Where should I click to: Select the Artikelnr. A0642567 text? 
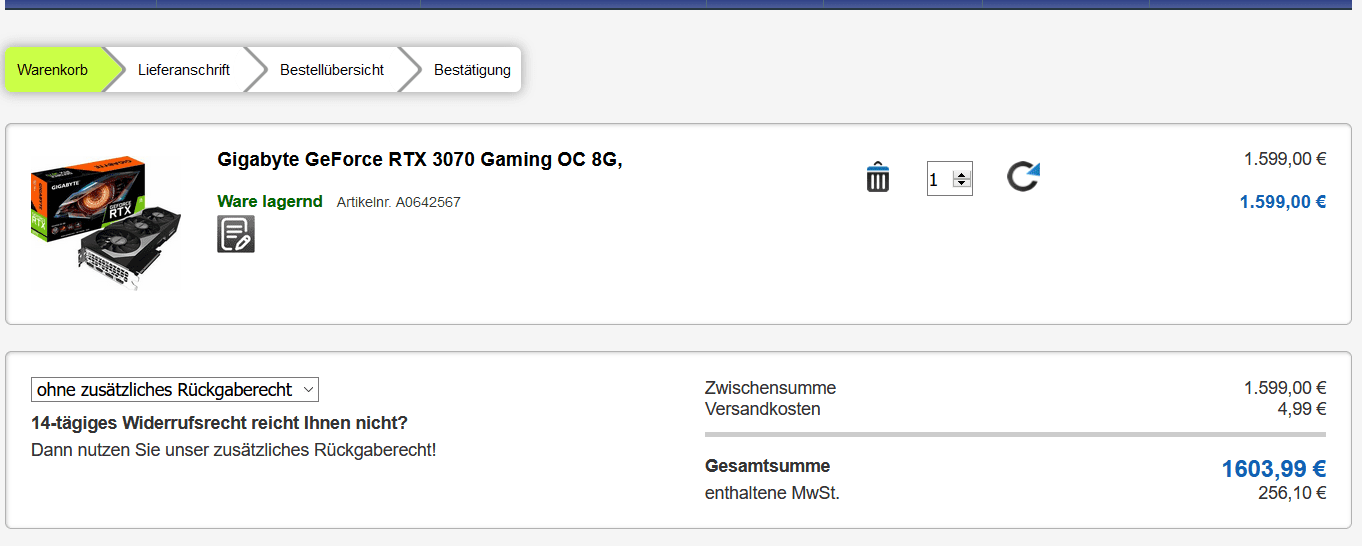pos(399,202)
